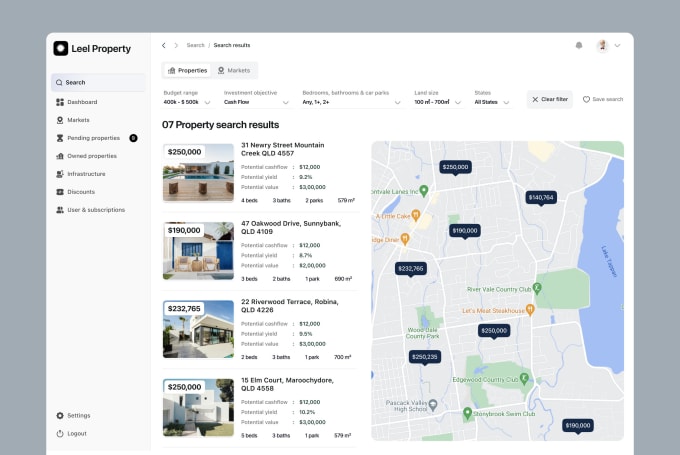Click the user avatar
This screenshot has height=455, width=680.
click(x=602, y=45)
